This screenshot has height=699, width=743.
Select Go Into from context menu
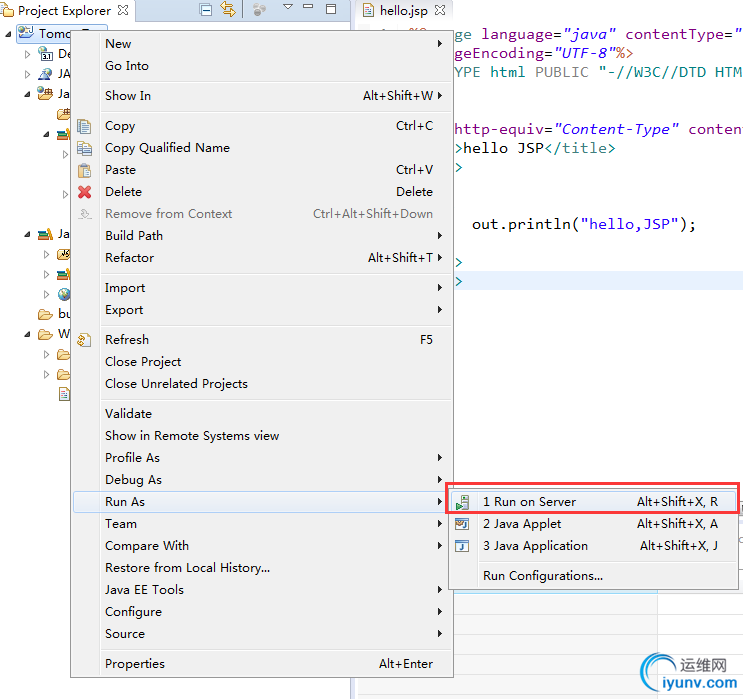263,66
